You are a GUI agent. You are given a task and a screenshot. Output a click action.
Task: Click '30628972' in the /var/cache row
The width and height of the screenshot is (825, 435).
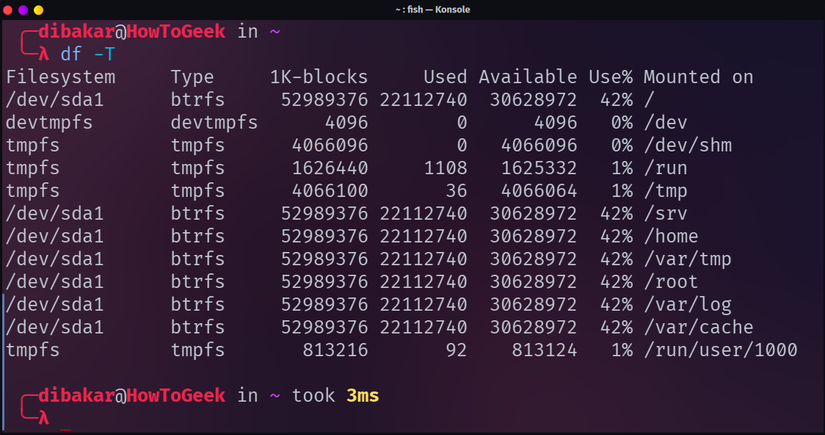[x=533, y=327]
